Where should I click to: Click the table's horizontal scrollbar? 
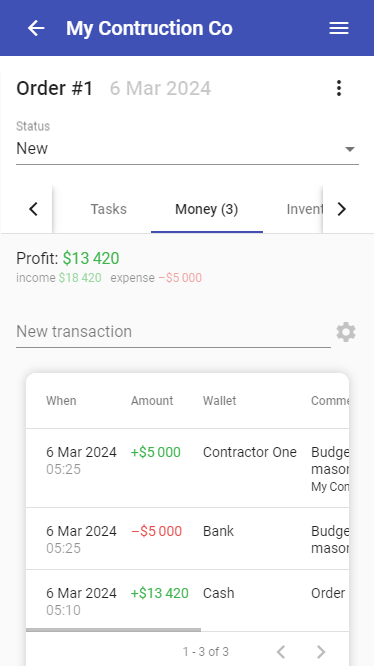click(x=113, y=630)
